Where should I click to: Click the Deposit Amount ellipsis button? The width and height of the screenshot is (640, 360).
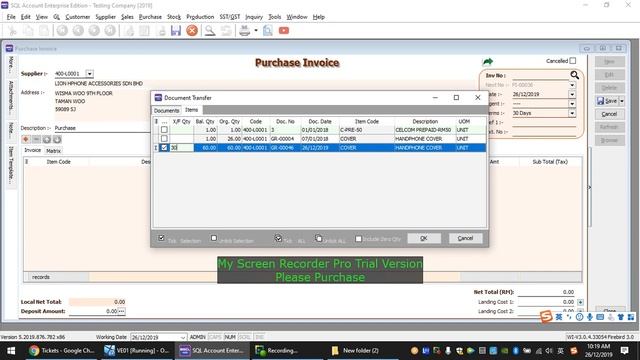(121, 311)
